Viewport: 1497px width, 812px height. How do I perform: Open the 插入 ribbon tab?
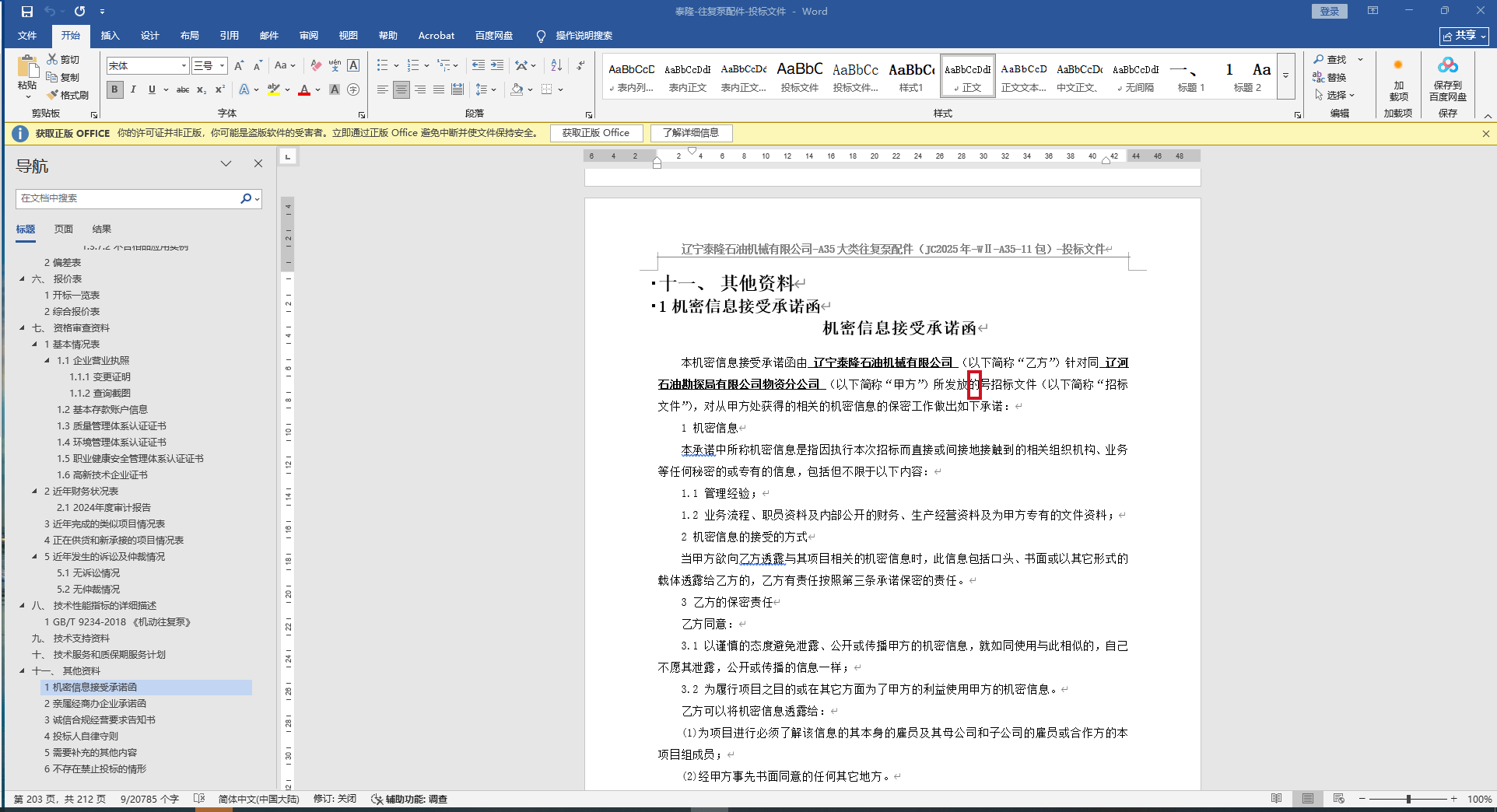pyautogui.click(x=110, y=36)
